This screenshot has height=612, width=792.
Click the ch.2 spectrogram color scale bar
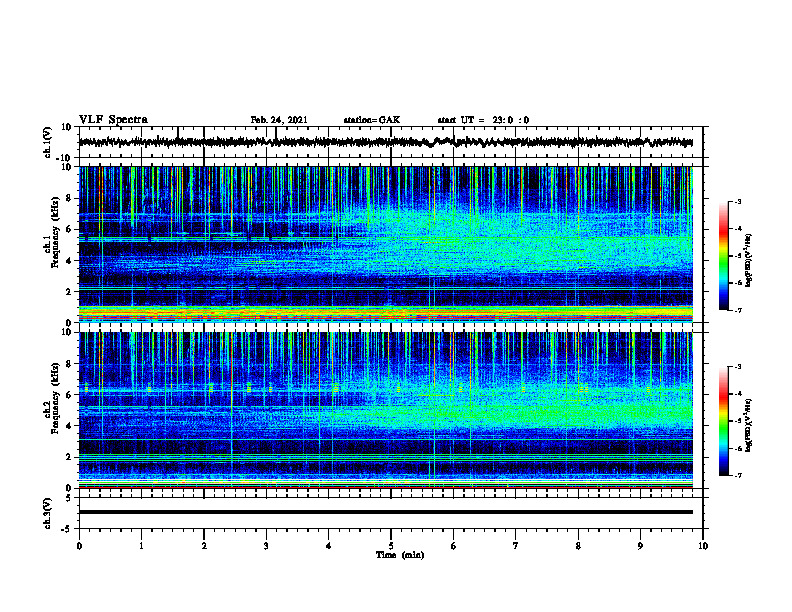(x=723, y=421)
